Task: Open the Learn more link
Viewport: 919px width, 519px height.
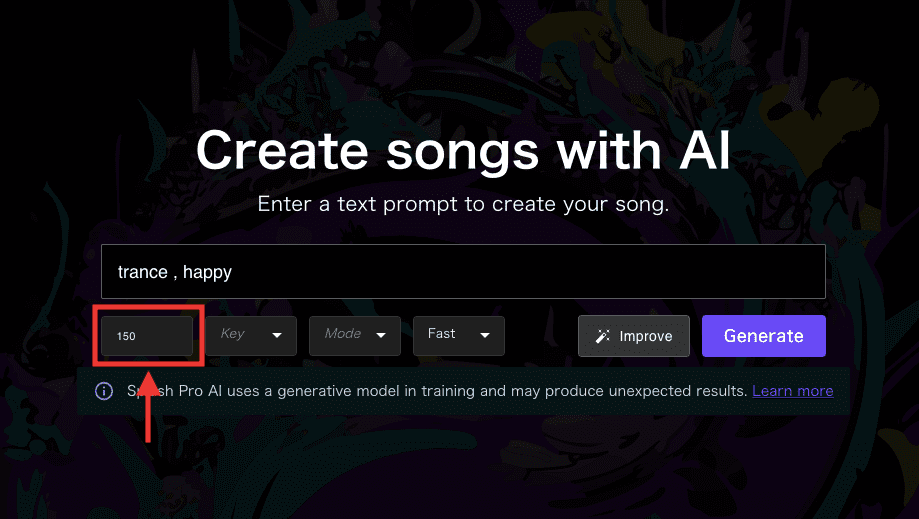Action: point(792,391)
